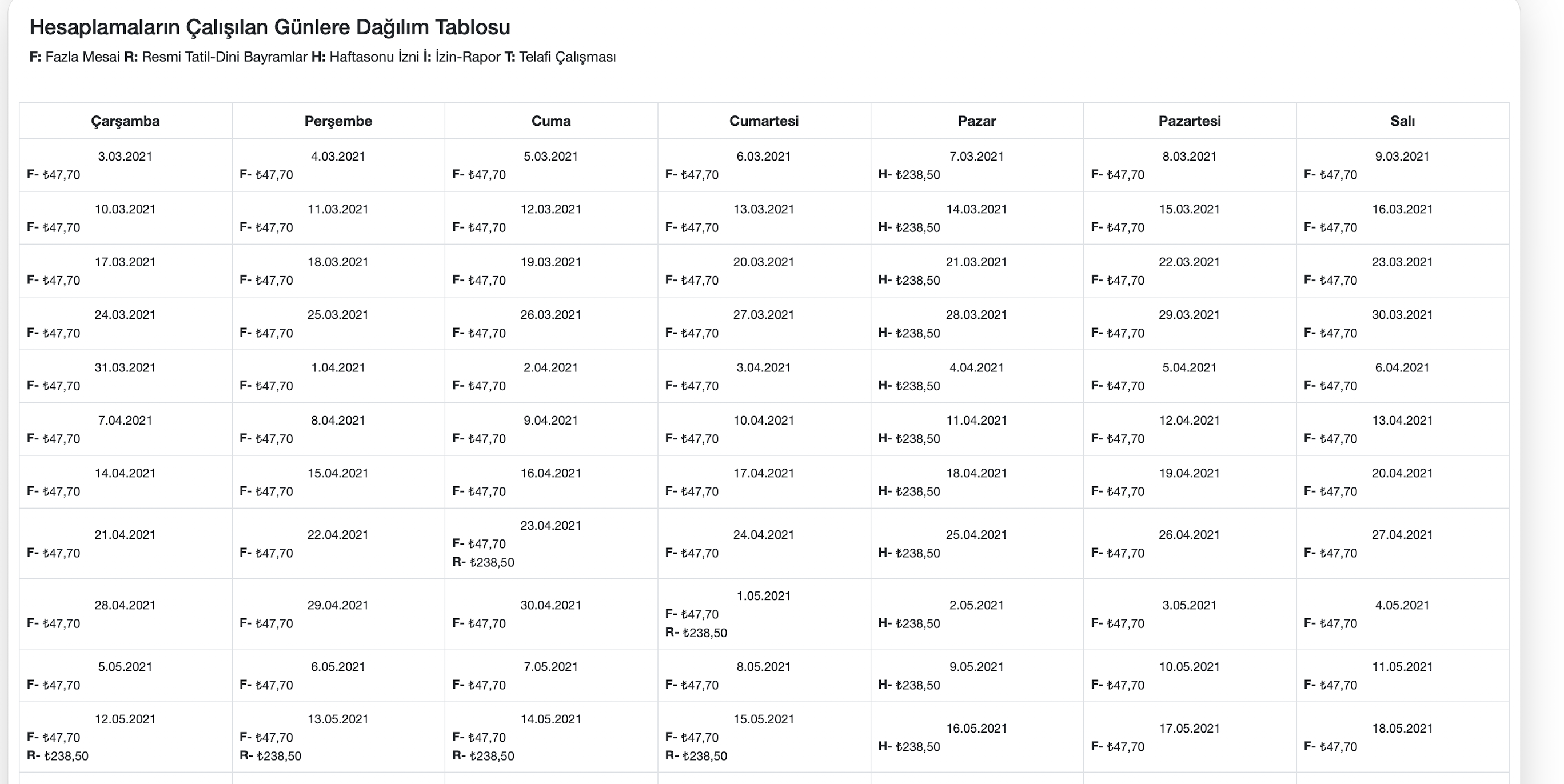The height and width of the screenshot is (784, 1564).
Task: Click the 7.03.2021 Sunday date
Action: (976, 157)
